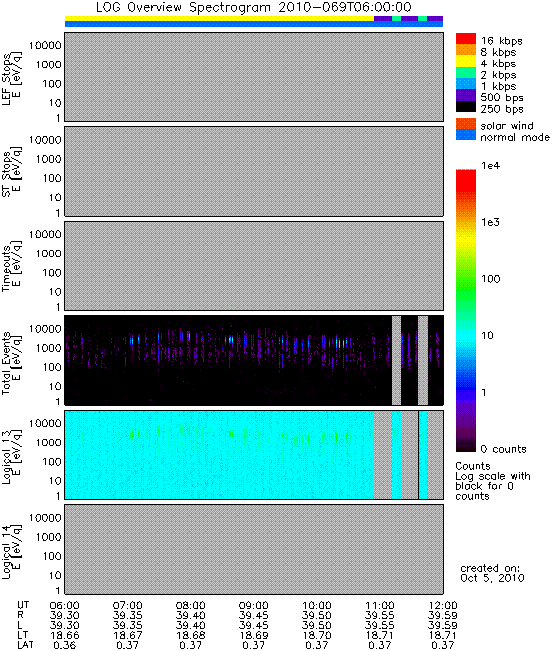552x651 pixels.
Task: Click the LEF Stops axis label
Action: 11,78
